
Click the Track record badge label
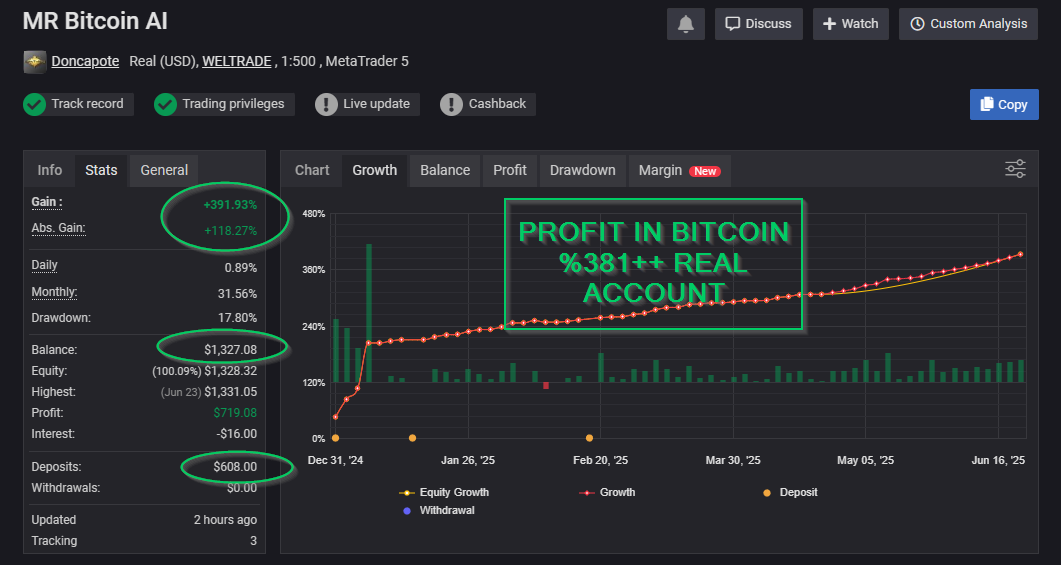point(87,104)
